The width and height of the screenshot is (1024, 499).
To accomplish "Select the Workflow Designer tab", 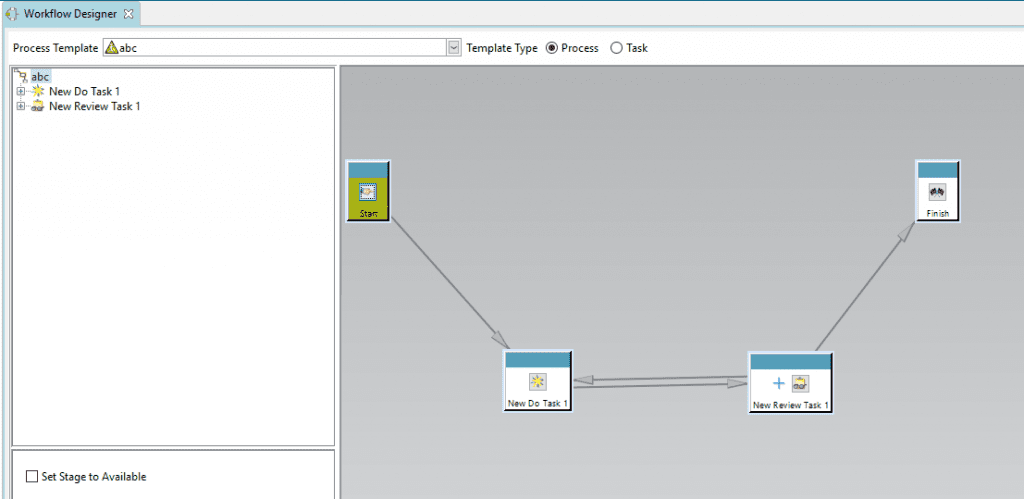I will coord(71,13).
